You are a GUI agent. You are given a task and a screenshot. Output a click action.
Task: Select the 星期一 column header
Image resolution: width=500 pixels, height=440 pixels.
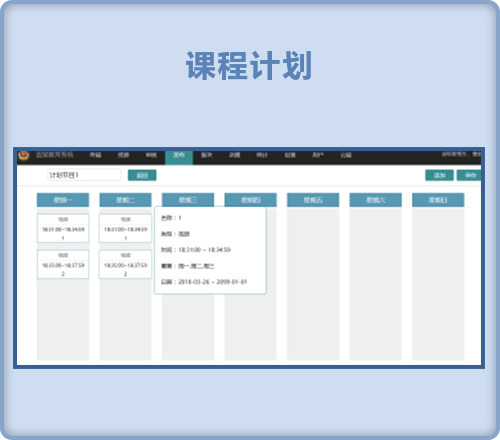coord(63,200)
